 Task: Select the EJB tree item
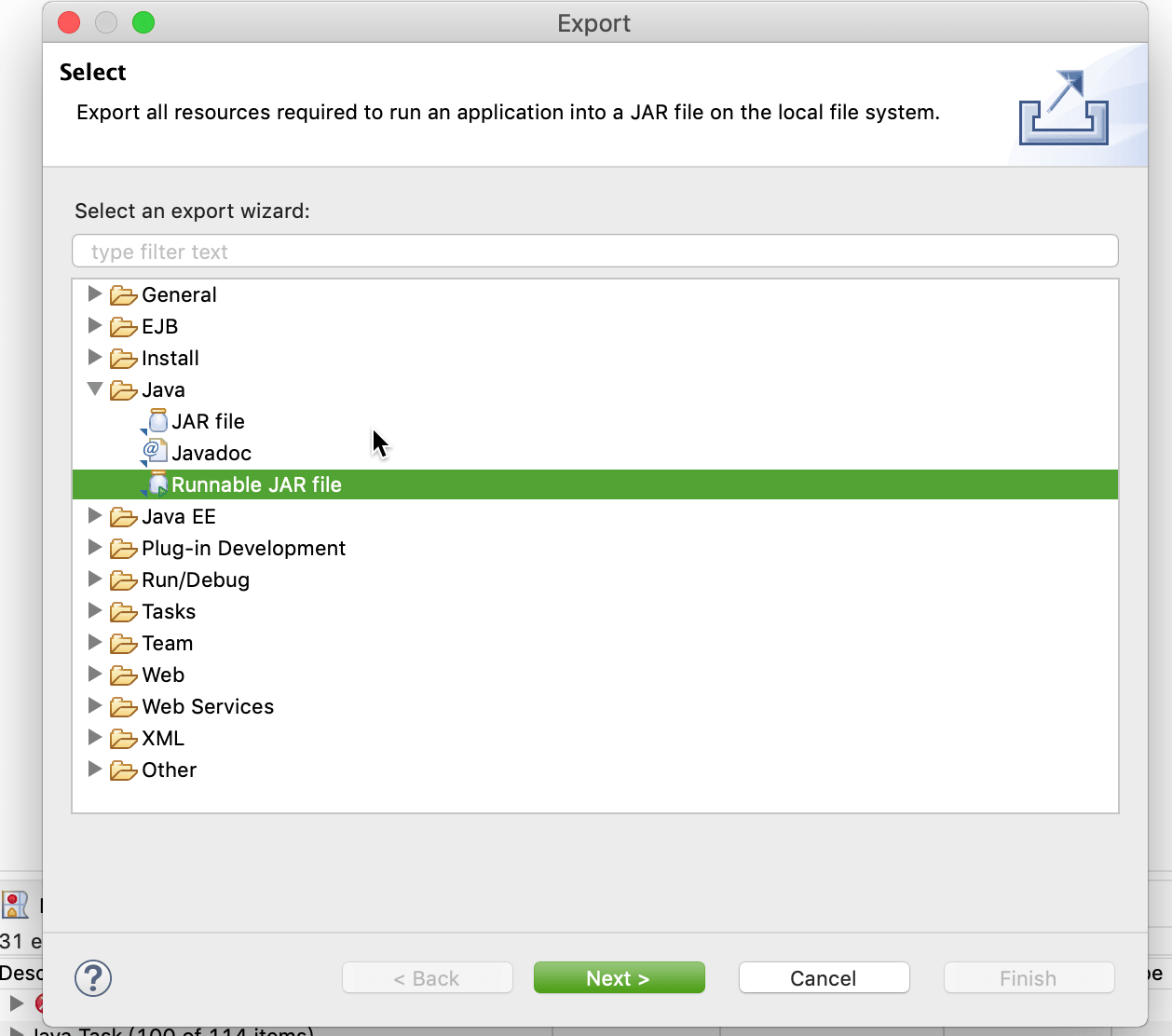[x=159, y=326]
